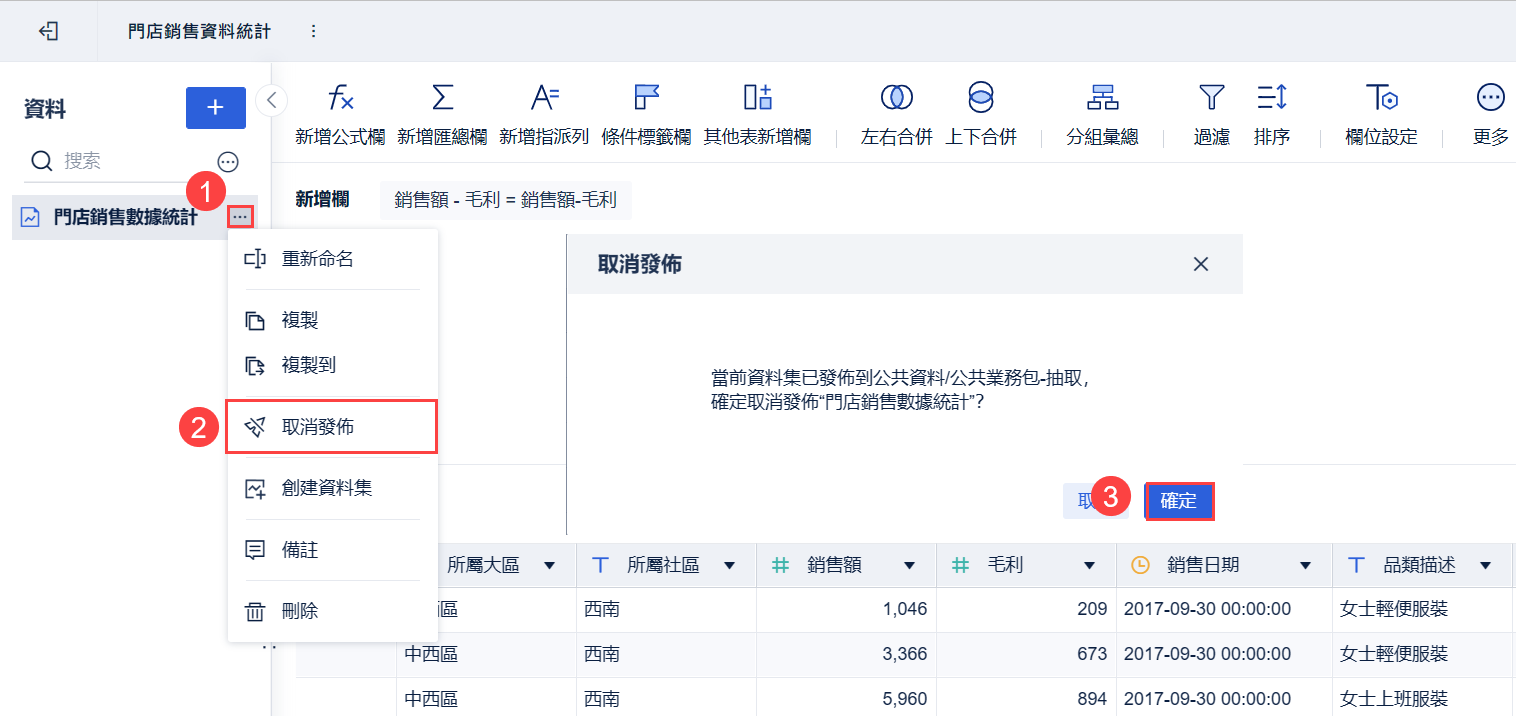Screen dimensions: 1516x716
Task: Click 上下合併 union icon
Action: click(981, 97)
